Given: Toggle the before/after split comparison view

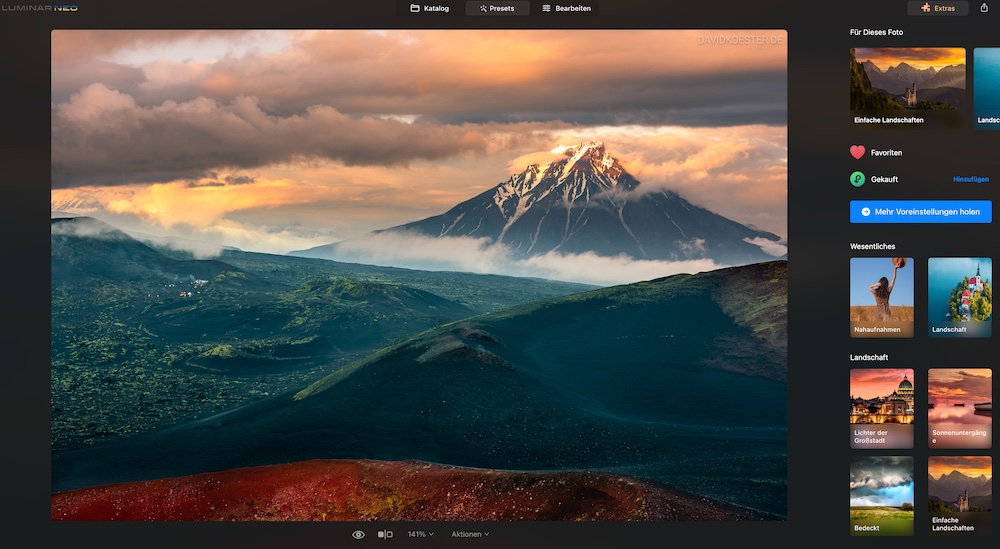Looking at the screenshot, I should click(x=385, y=535).
